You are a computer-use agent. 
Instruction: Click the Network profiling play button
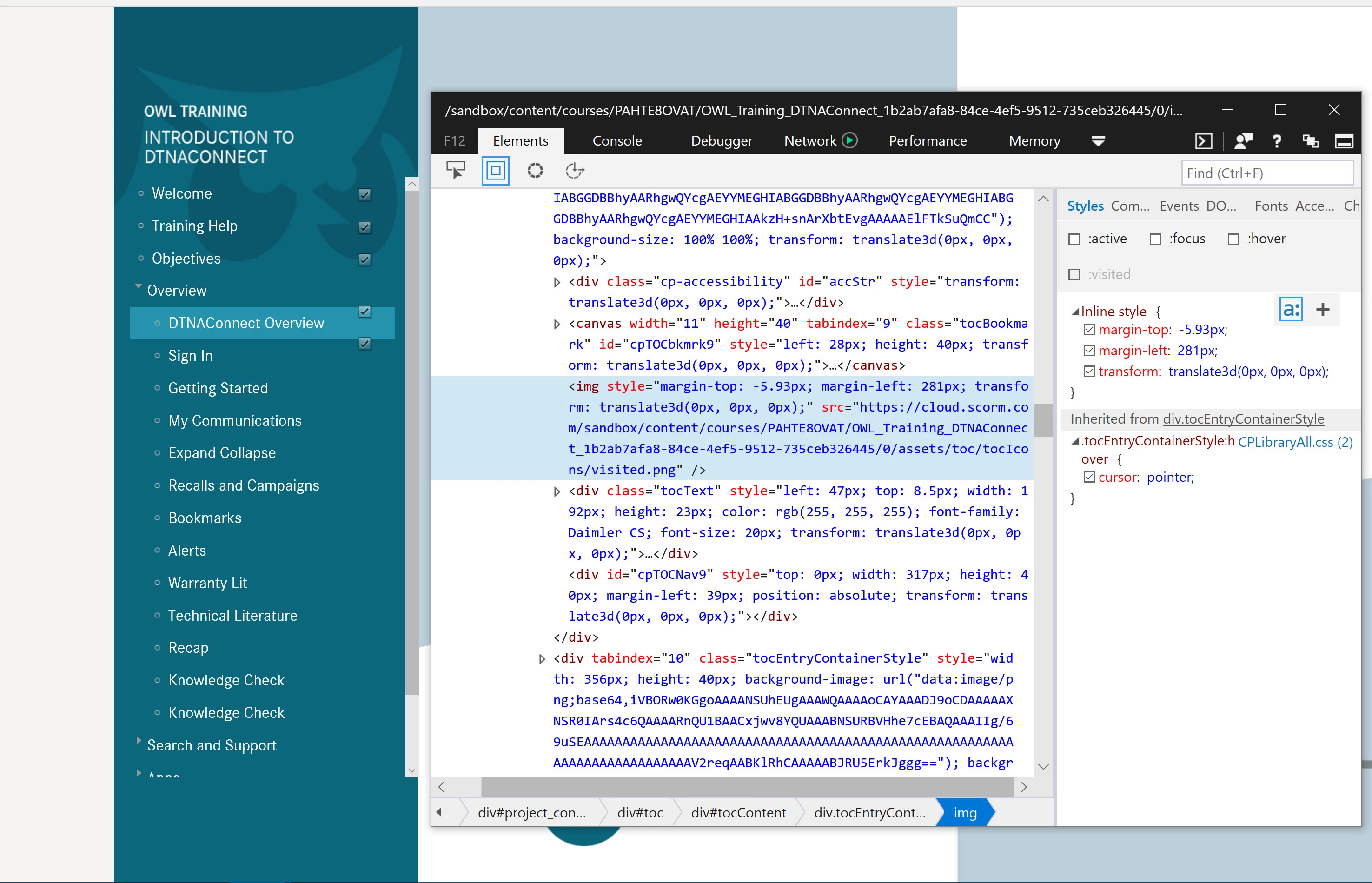850,140
